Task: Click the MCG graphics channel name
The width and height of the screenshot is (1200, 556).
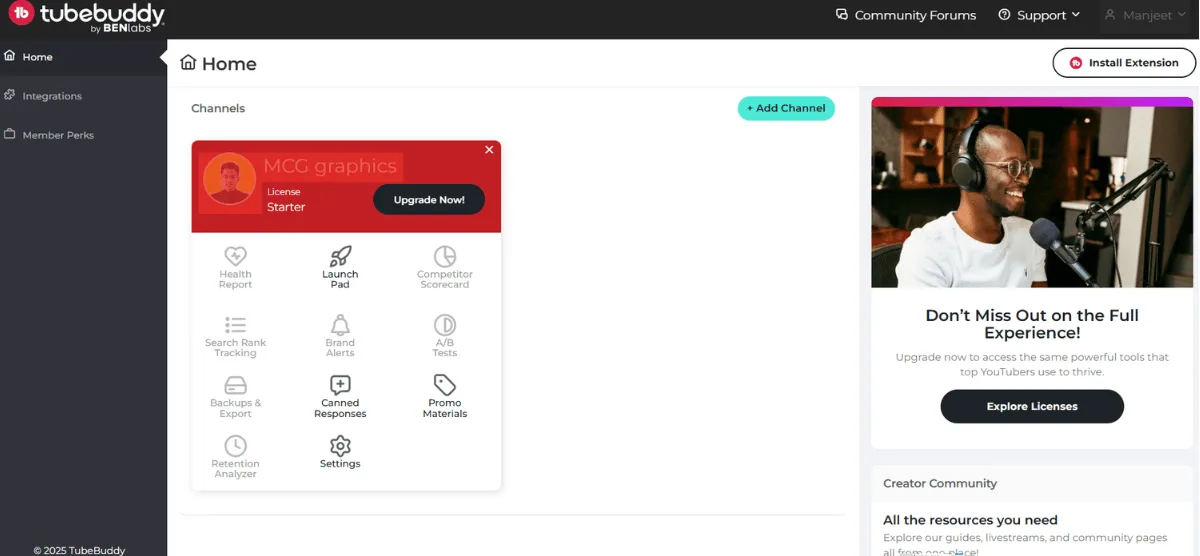Action: pos(330,166)
